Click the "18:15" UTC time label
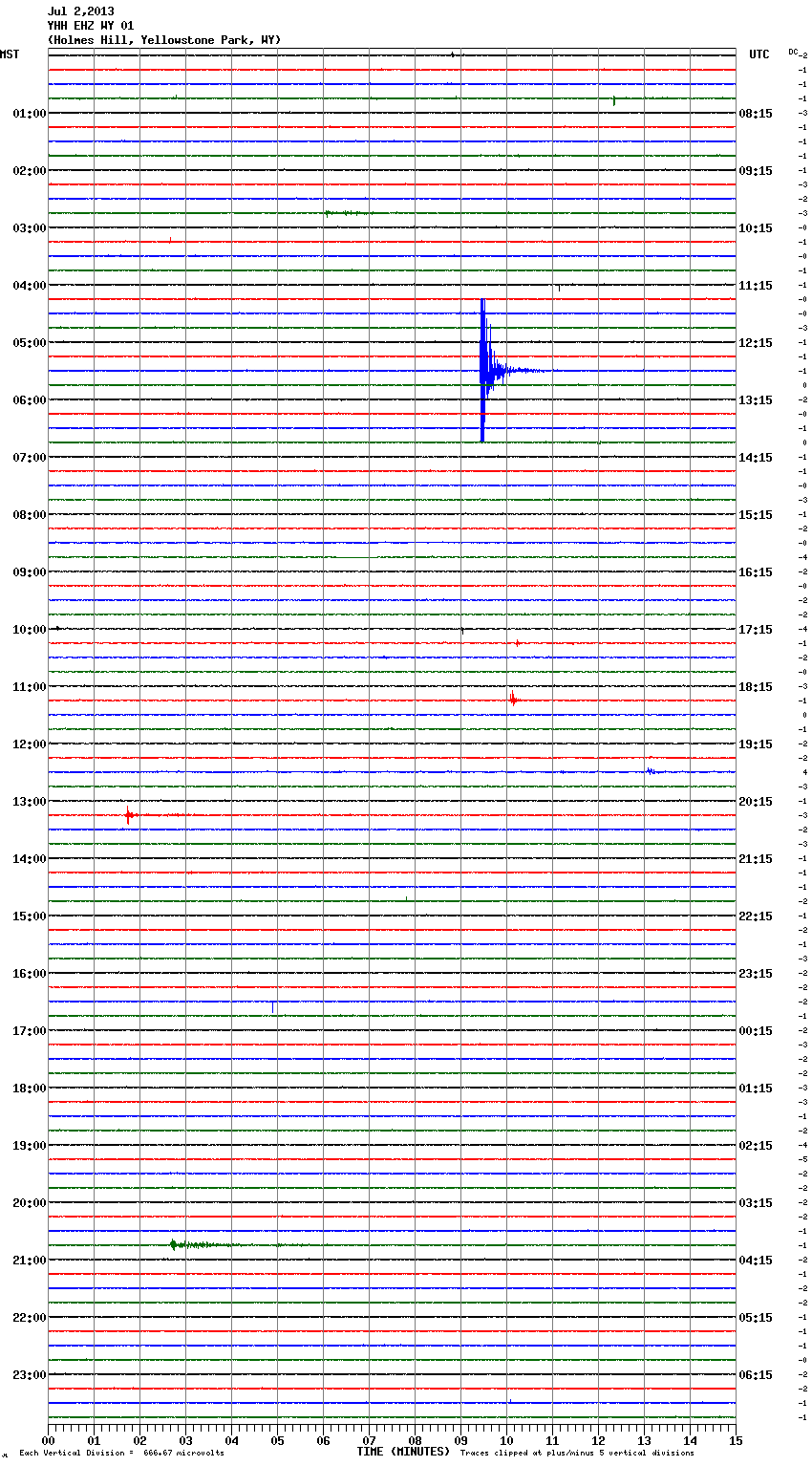Screen dimensions: 812x1466 coord(756,687)
